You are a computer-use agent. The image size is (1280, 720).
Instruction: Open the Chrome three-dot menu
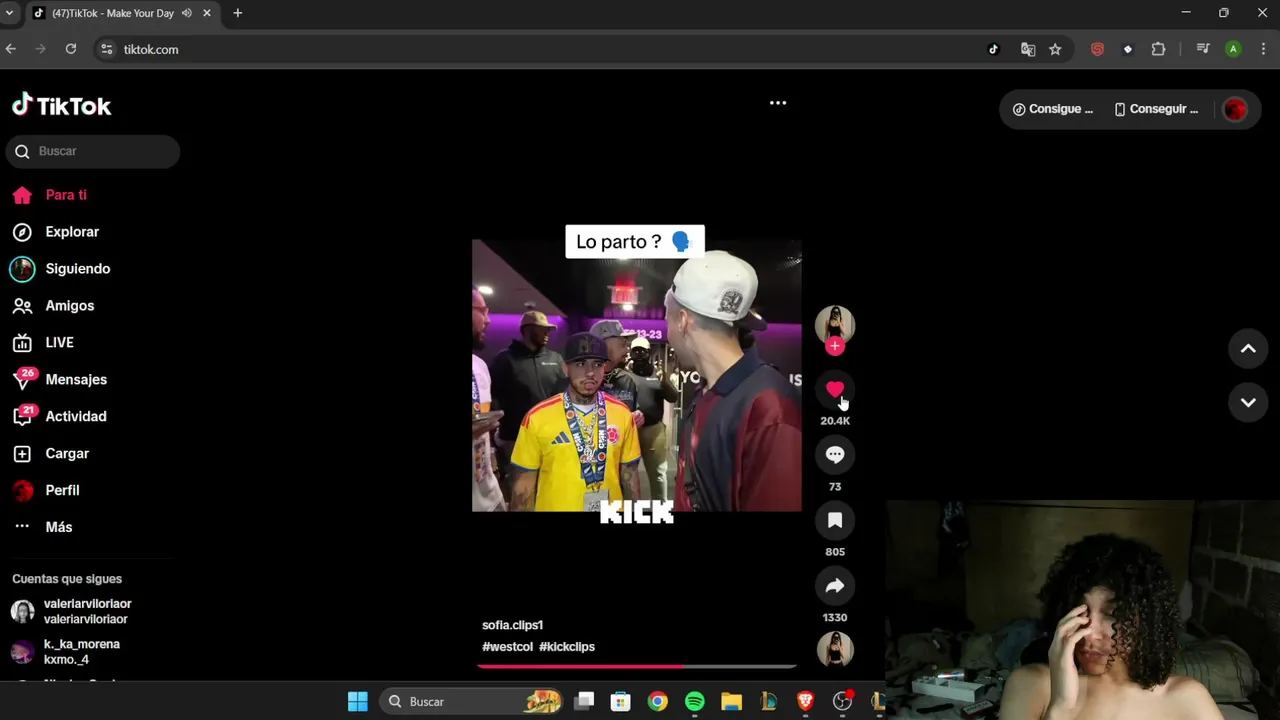point(1264,49)
